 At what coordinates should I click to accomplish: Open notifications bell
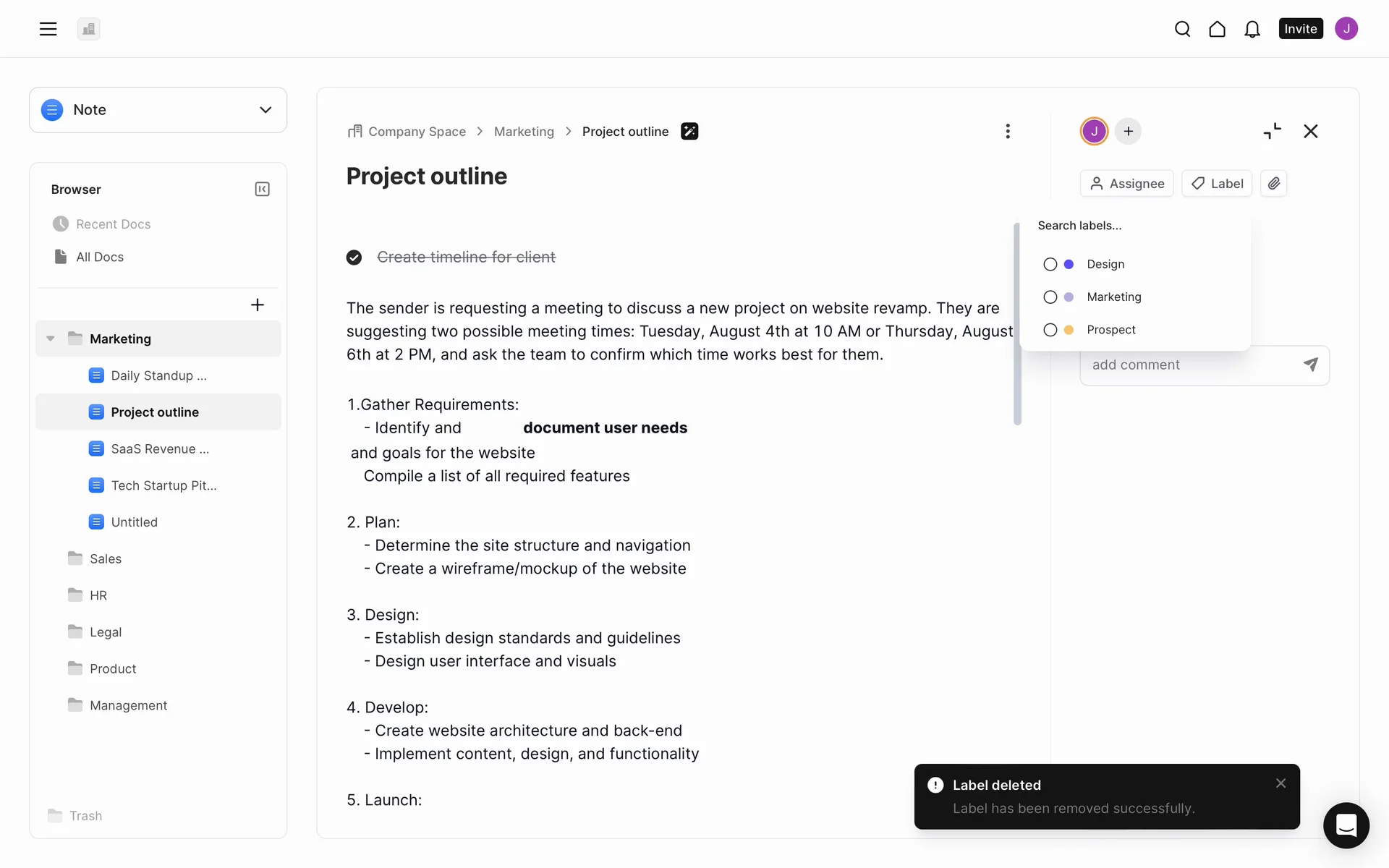click(x=1252, y=29)
